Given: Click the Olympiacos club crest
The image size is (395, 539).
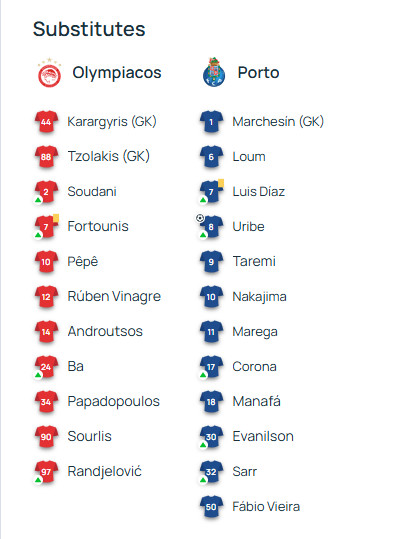Looking at the screenshot, I should point(50,73).
